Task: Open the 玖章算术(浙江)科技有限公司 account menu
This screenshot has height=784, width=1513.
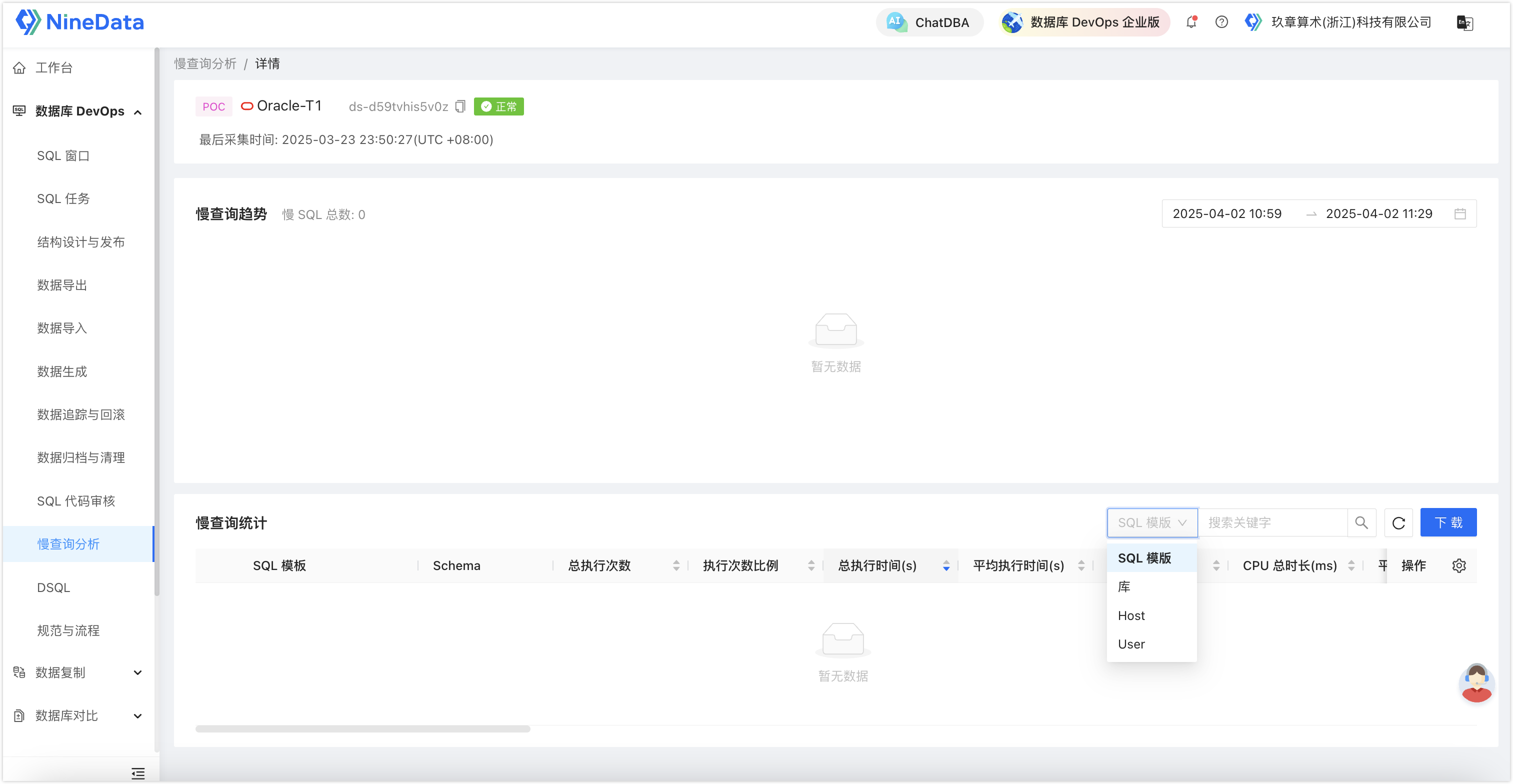Action: click(1338, 22)
